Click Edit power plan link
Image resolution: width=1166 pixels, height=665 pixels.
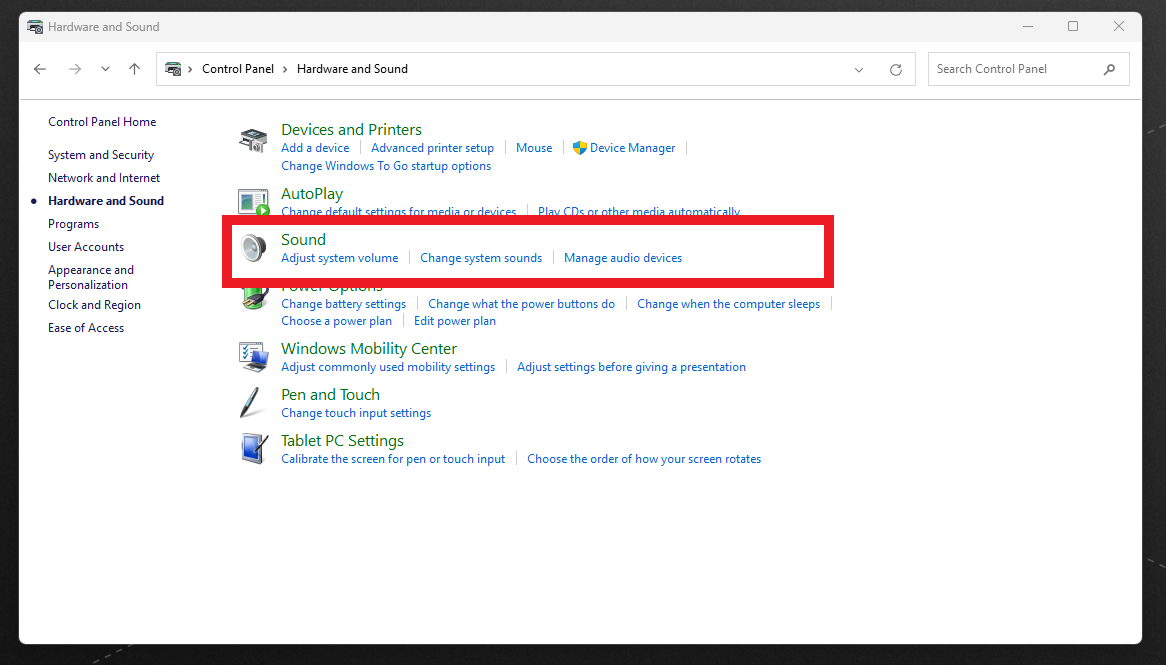[x=454, y=321]
